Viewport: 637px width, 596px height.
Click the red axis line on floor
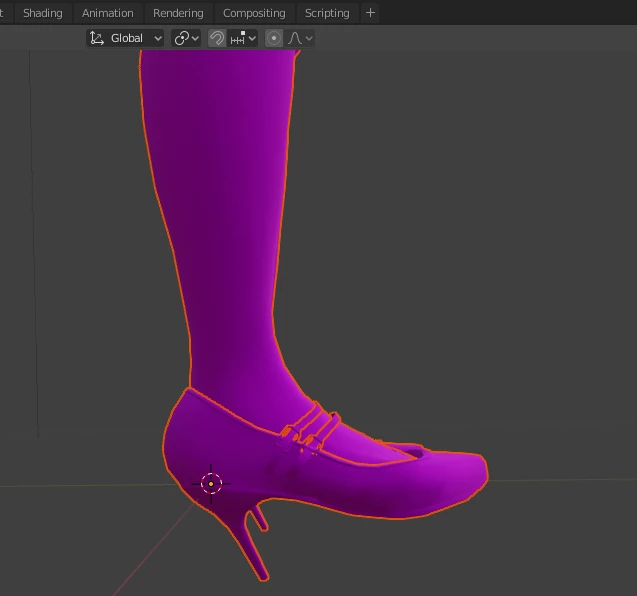[x=156, y=548]
